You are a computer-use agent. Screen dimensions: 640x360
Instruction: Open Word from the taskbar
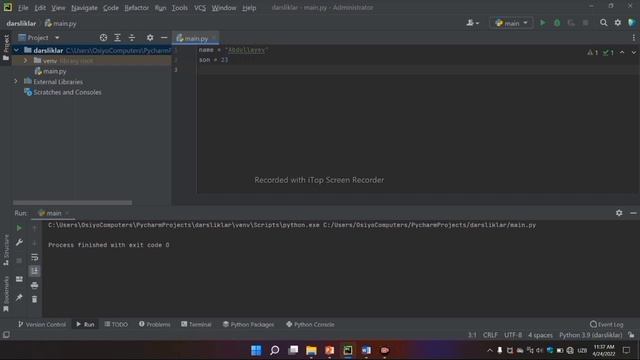[x=366, y=350]
